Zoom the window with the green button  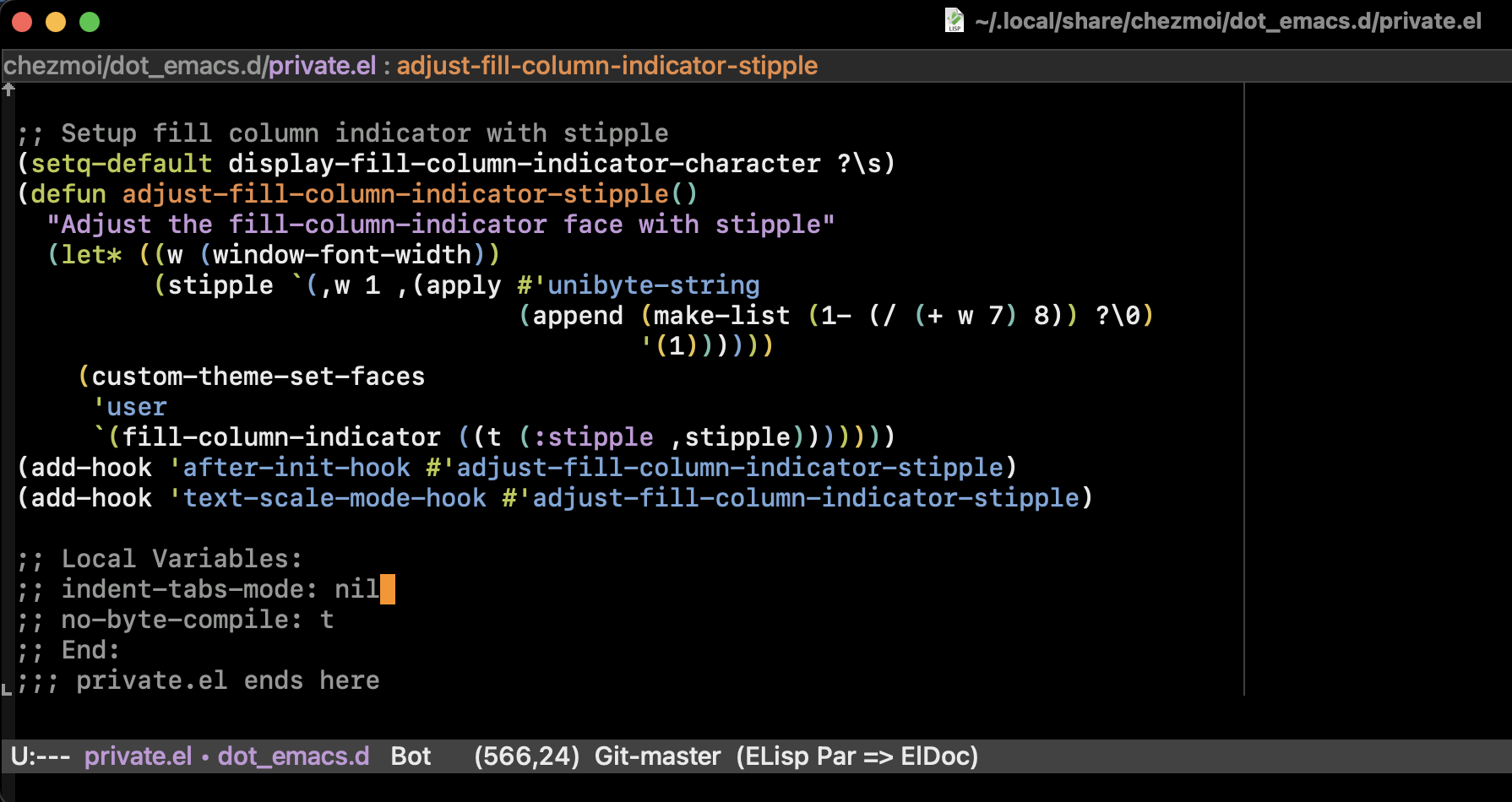pyautogui.click(x=90, y=22)
